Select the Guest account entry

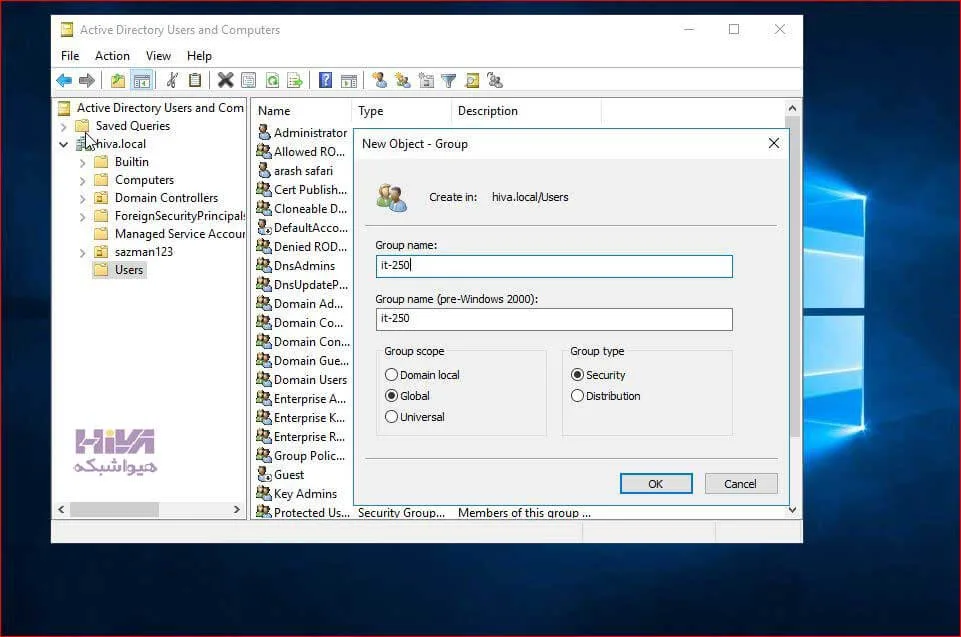tap(280, 475)
